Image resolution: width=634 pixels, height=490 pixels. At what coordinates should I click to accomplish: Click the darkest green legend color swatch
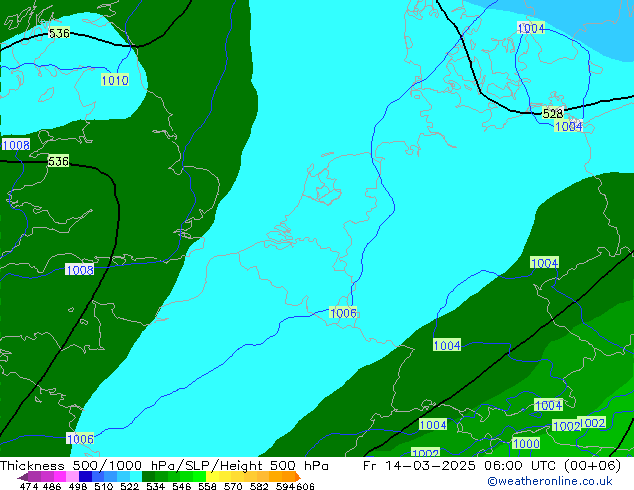point(148,477)
